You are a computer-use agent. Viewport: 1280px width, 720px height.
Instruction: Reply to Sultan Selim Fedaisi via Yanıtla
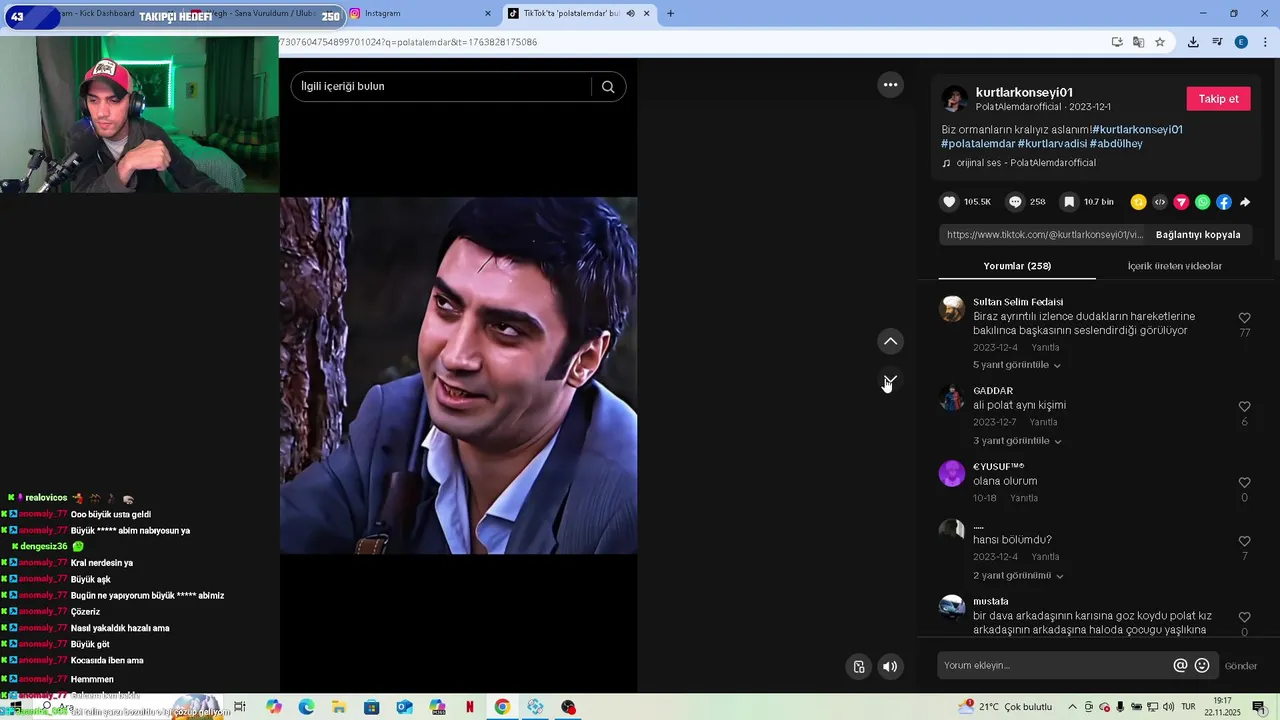click(1045, 348)
